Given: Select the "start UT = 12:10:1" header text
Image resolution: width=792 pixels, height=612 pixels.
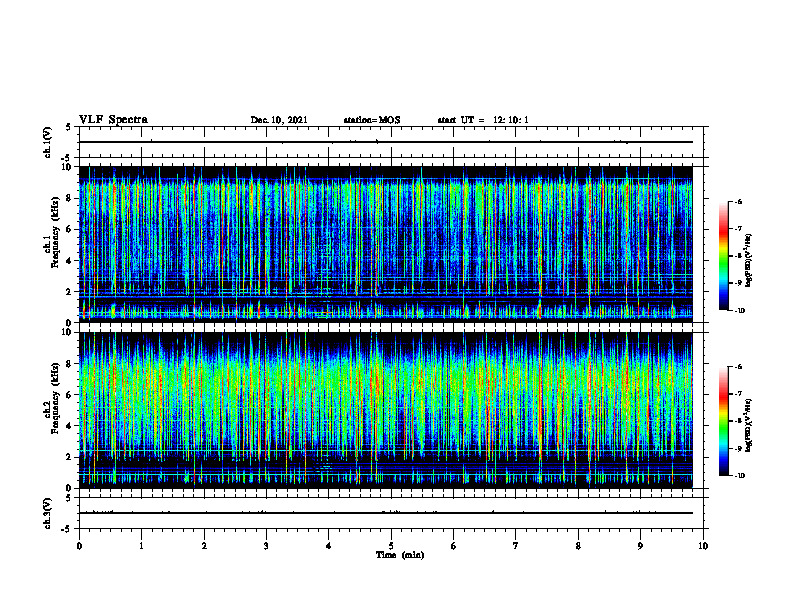Looking at the screenshot, I should pyautogui.click(x=483, y=120).
